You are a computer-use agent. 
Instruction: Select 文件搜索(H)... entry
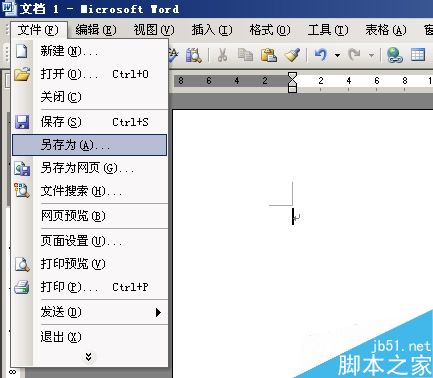89,191
